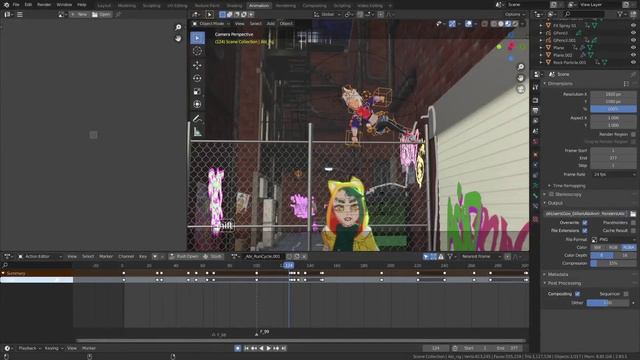Open the Scene properties tab icon
Viewport: 640px width, 360px height.
pos(536,131)
